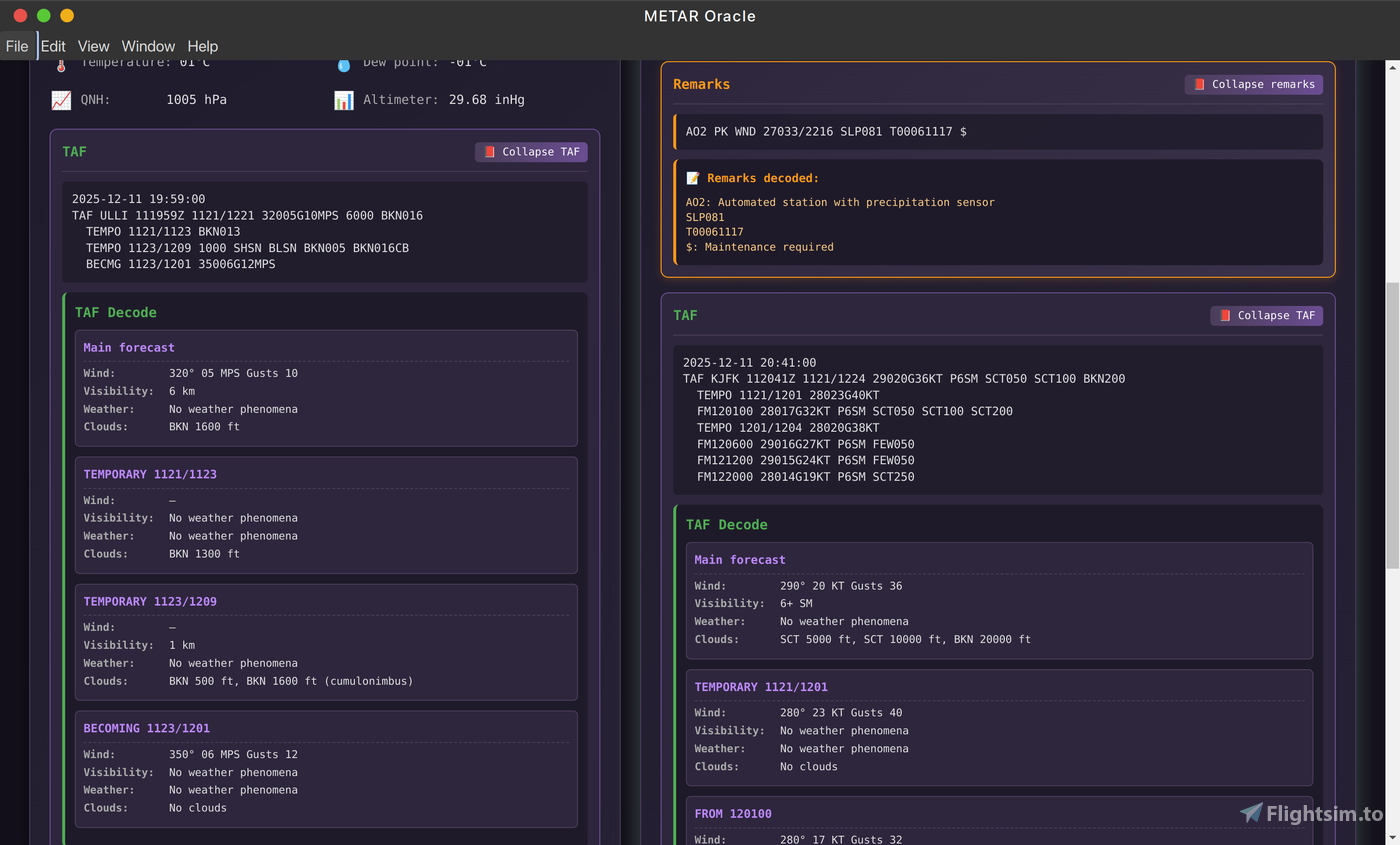Click the memo icon beside Remarks decoded
1400x845 pixels.
pyautogui.click(x=692, y=178)
